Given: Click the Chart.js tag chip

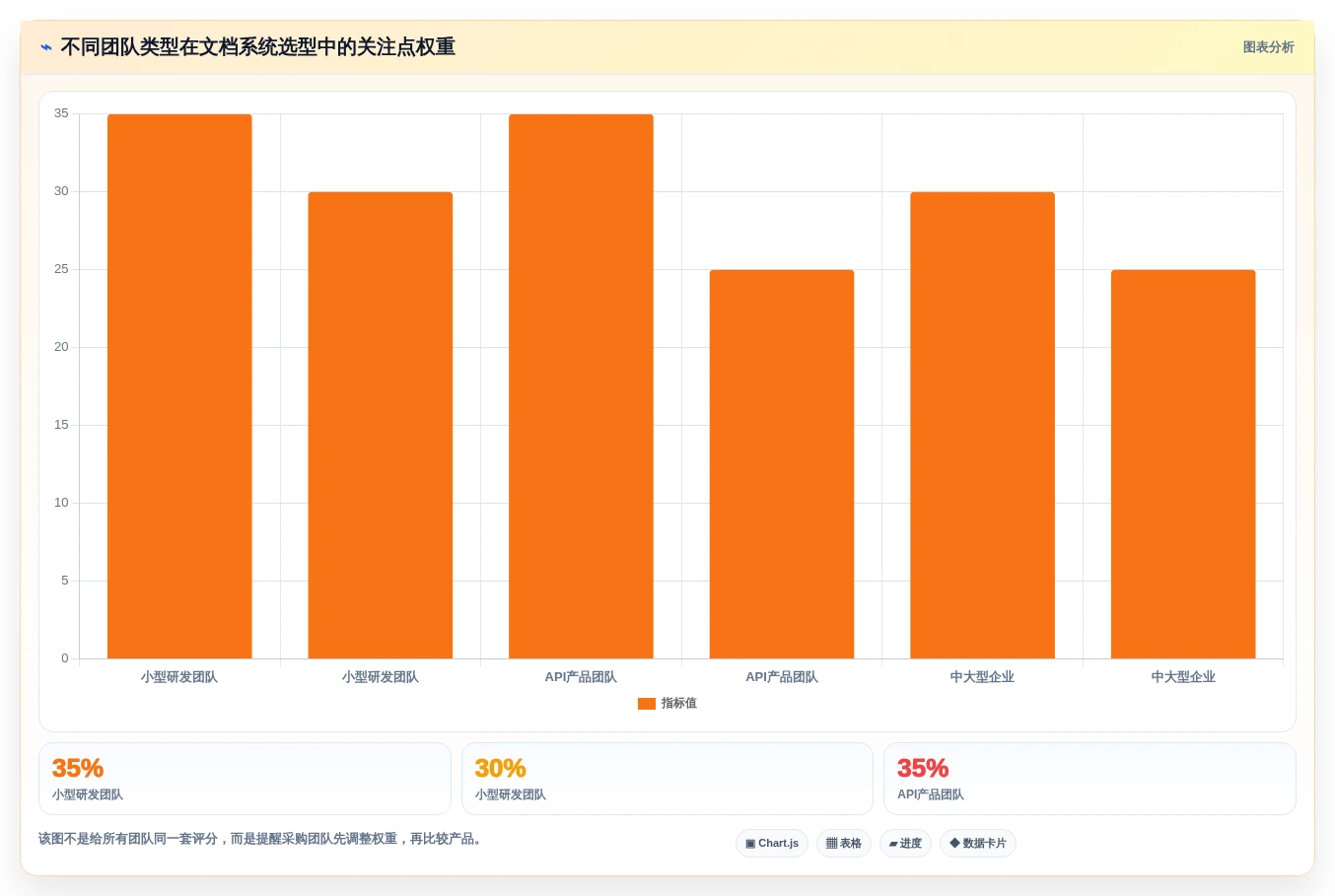Looking at the screenshot, I should click(772, 844).
